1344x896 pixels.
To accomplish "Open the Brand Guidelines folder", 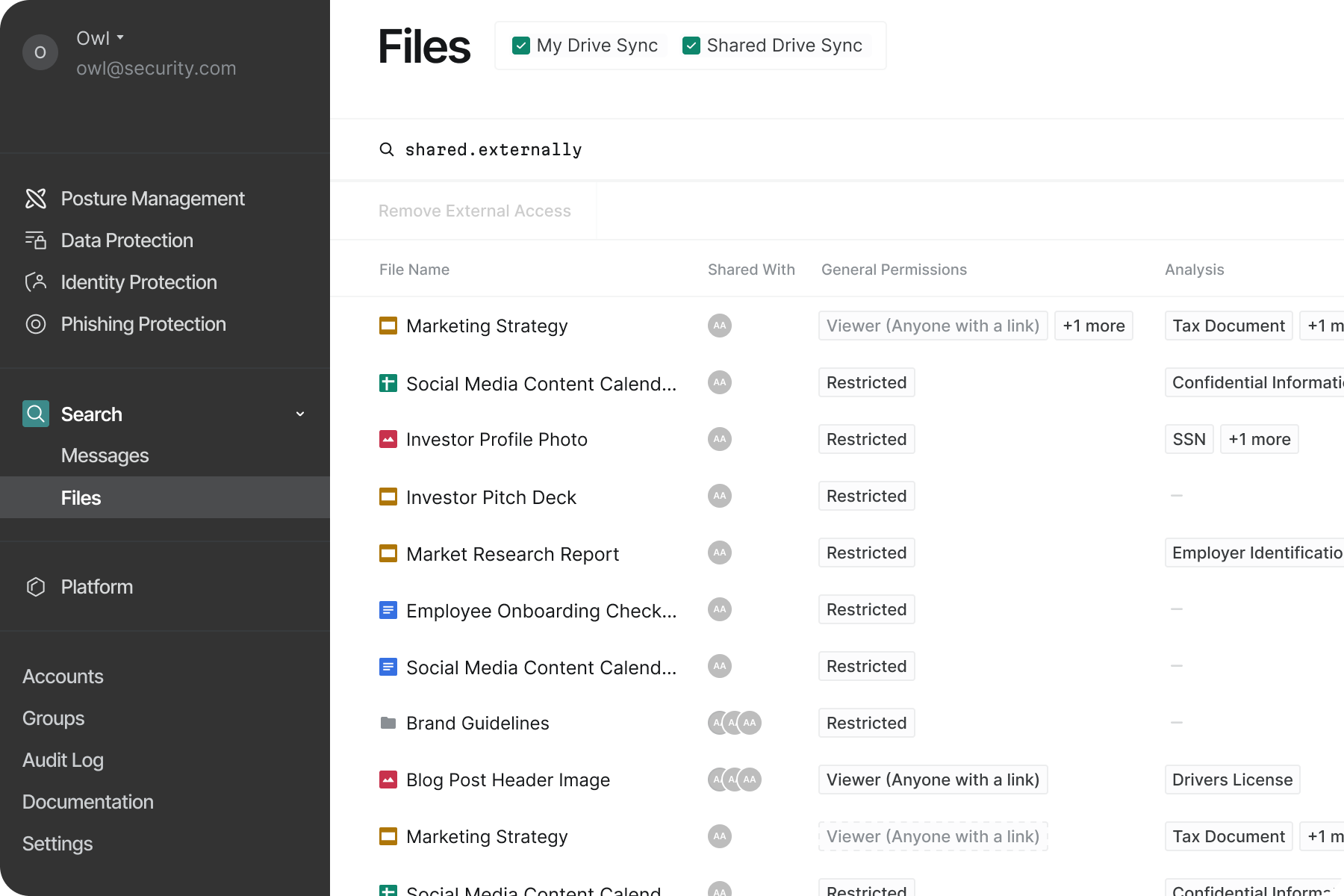I will pyautogui.click(x=478, y=724).
